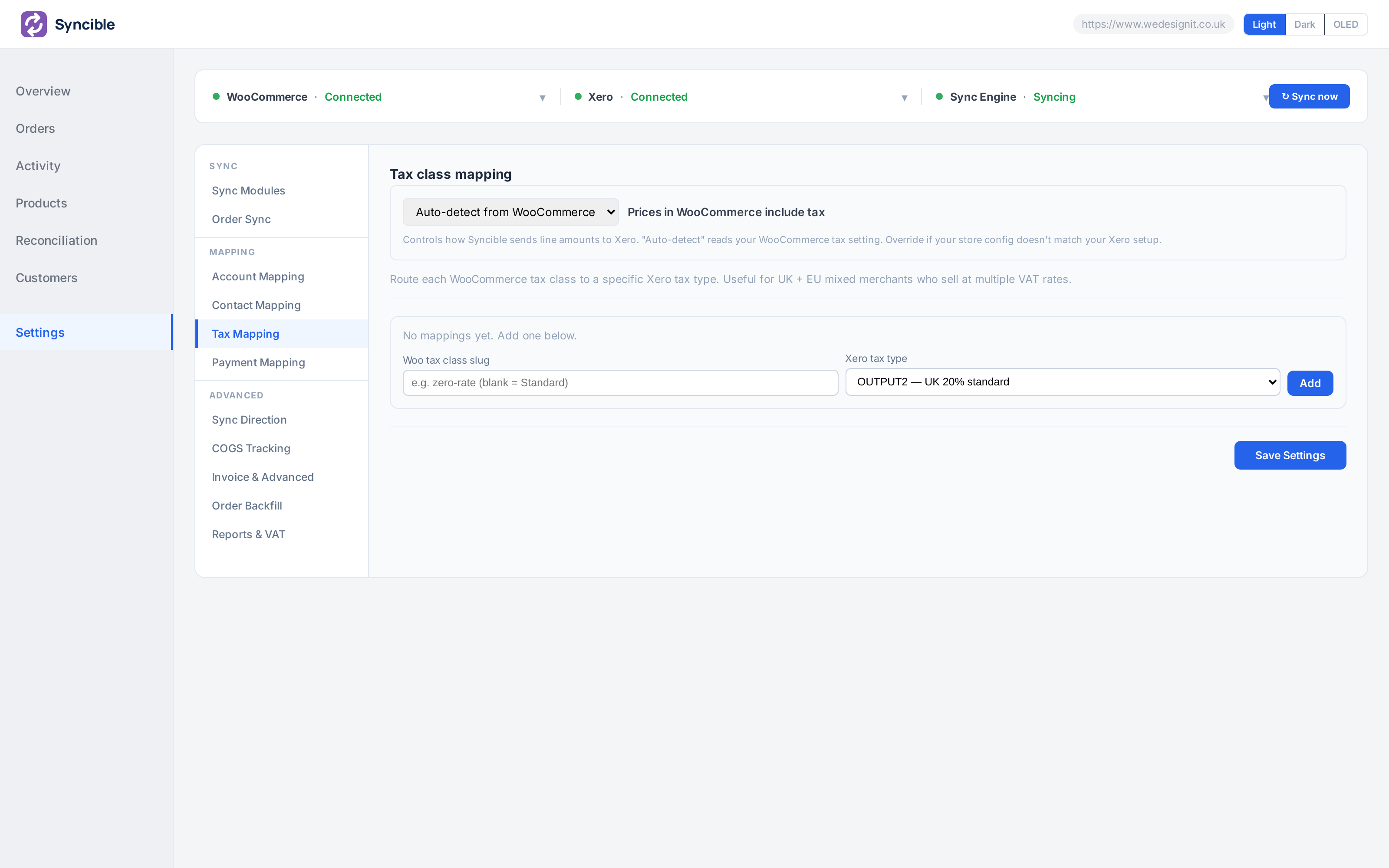1389x868 pixels.
Task: Click the Syncible logo icon
Action: [33, 24]
